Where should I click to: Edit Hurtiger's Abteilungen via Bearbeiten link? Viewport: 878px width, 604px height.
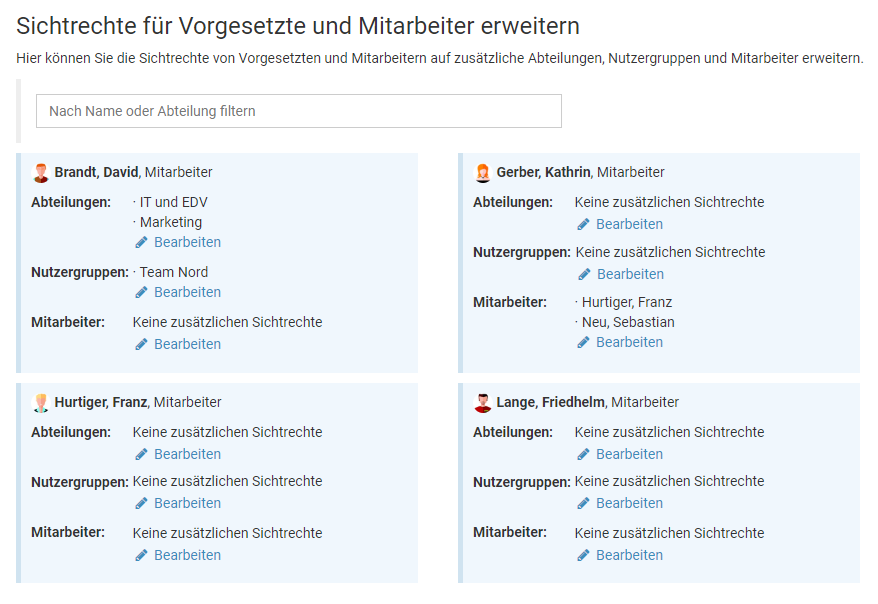point(187,454)
